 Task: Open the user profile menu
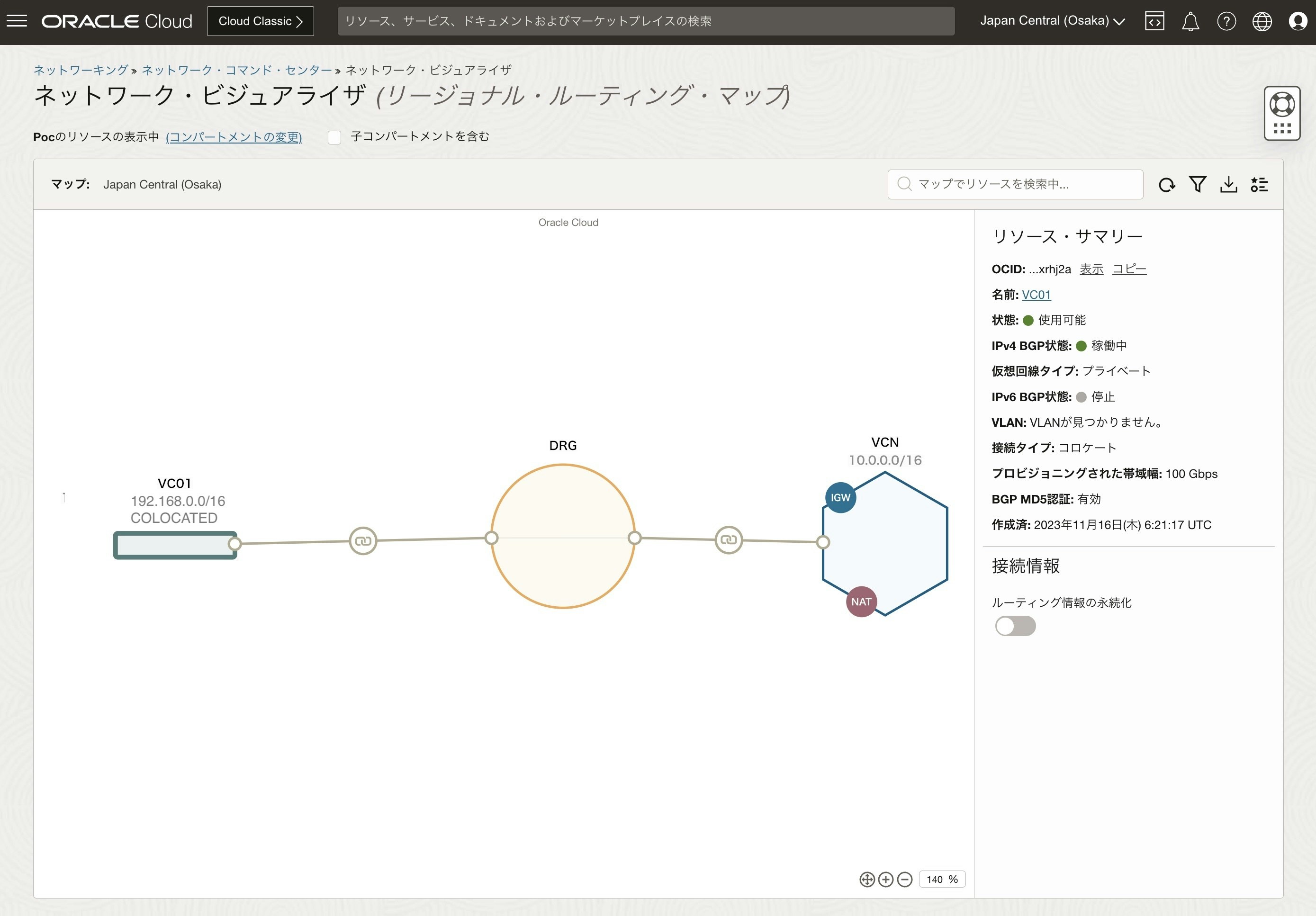pyautogui.click(x=1298, y=22)
